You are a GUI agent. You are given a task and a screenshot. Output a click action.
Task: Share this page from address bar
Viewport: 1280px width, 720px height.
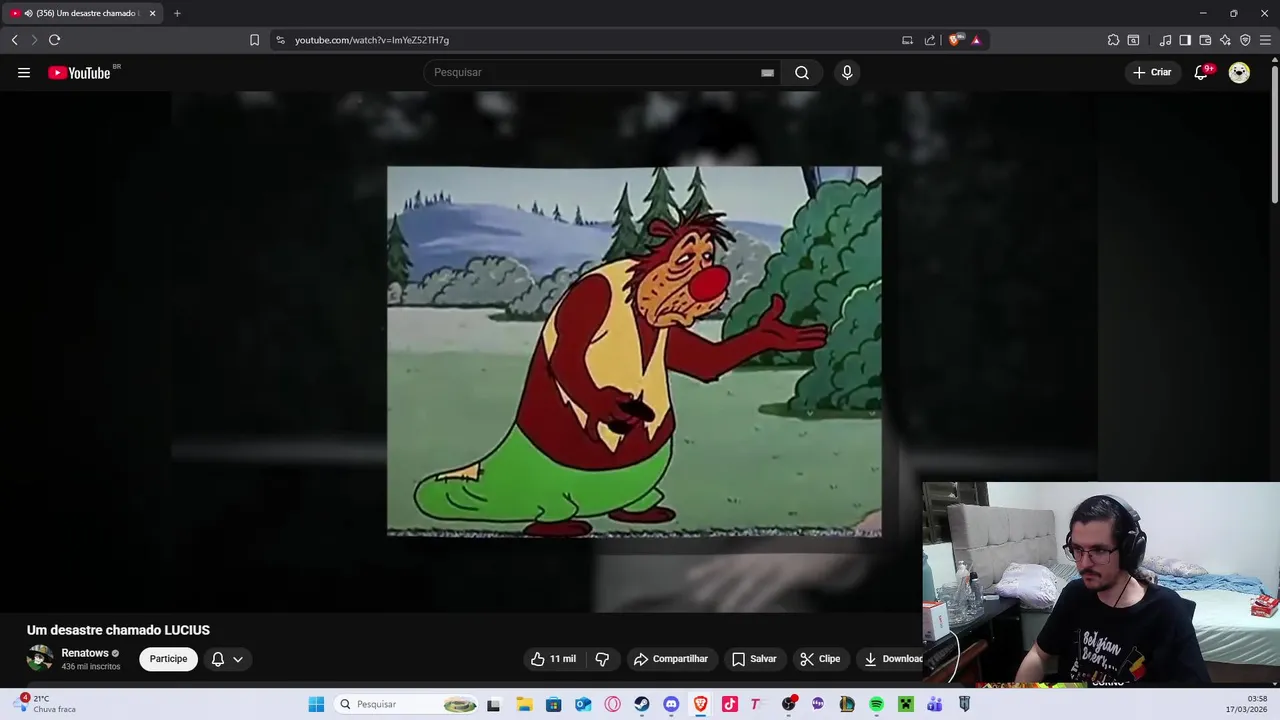tap(930, 40)
